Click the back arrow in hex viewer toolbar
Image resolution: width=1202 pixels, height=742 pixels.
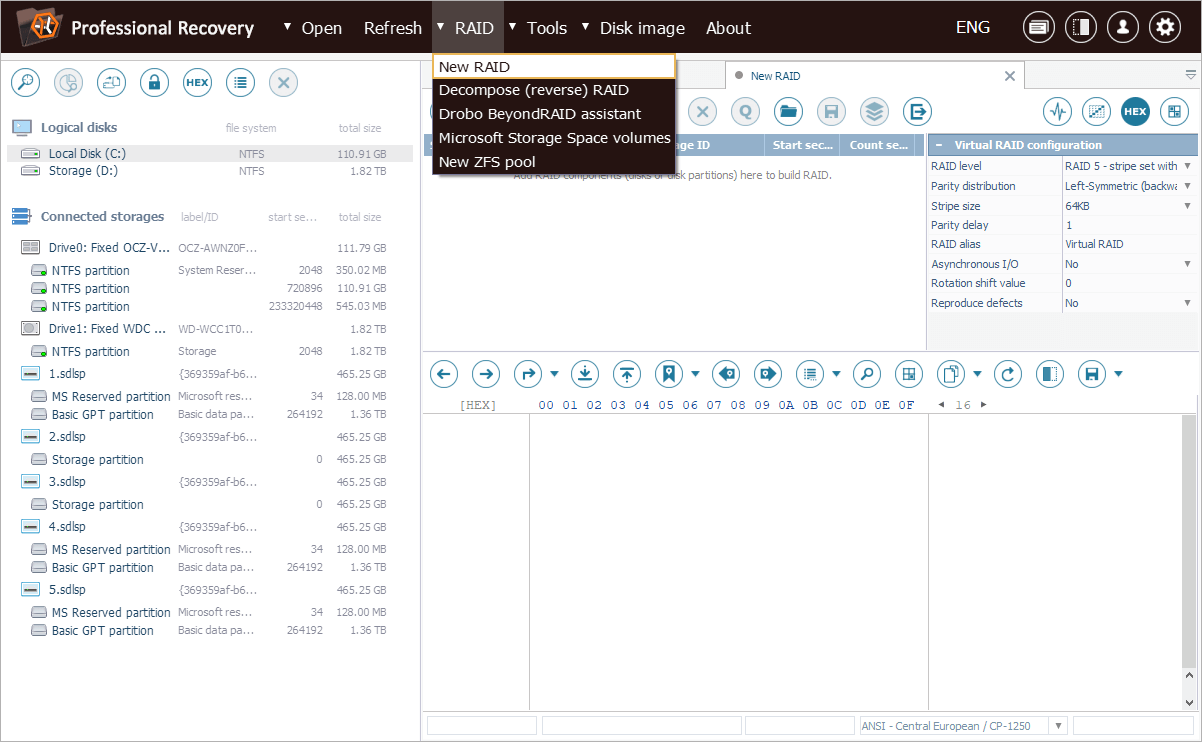[444, 374]
